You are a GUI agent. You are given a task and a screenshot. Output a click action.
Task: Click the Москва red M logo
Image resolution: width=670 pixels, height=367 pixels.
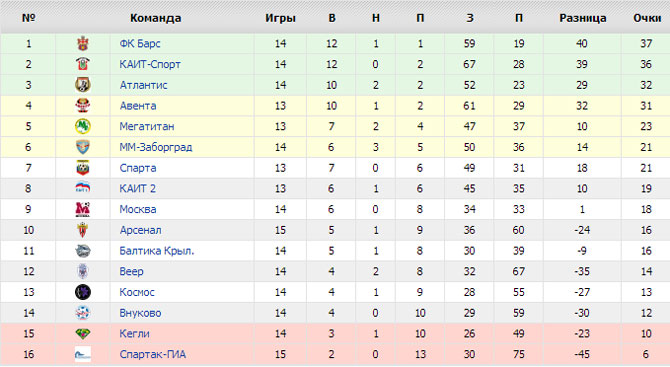(83, 209)
